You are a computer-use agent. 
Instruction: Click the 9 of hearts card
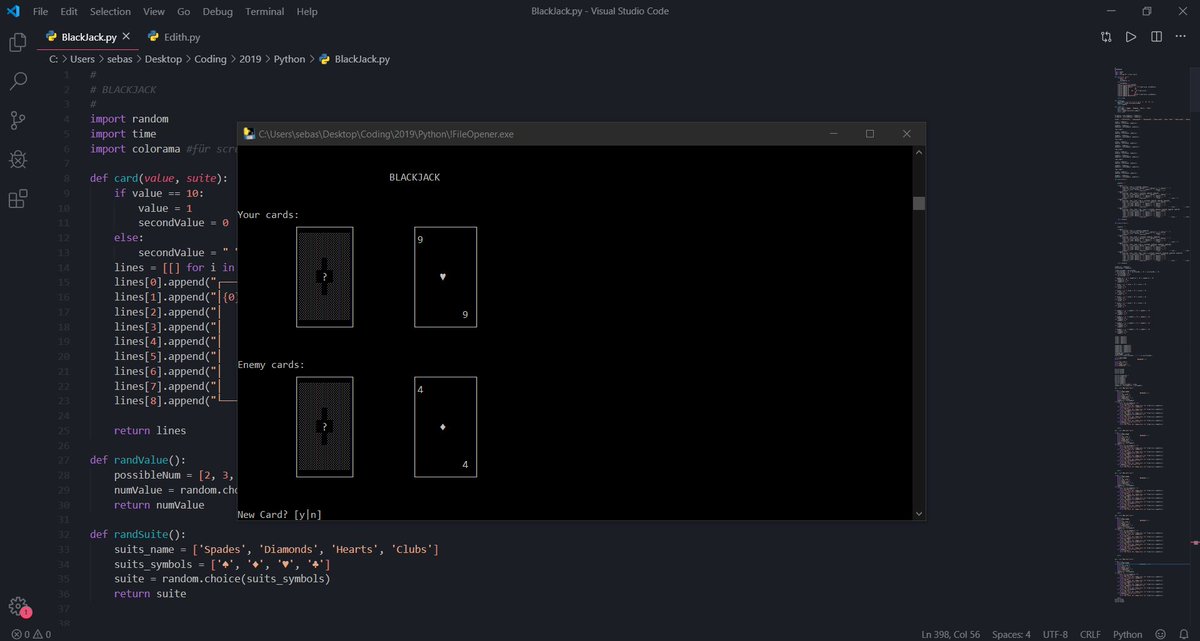(x=446, y=277)
